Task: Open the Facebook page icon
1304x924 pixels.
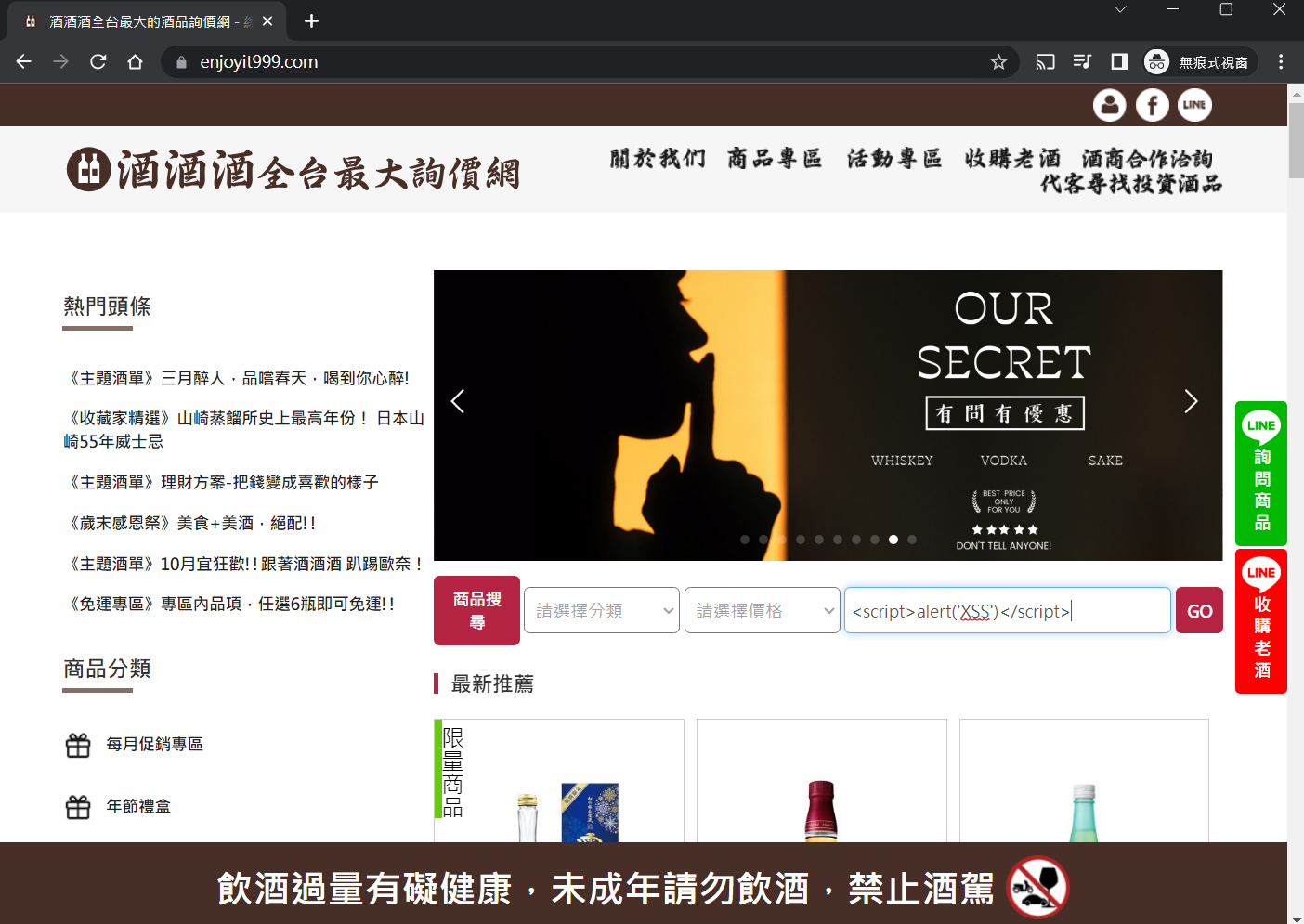Action: (x=1153, y=105)
